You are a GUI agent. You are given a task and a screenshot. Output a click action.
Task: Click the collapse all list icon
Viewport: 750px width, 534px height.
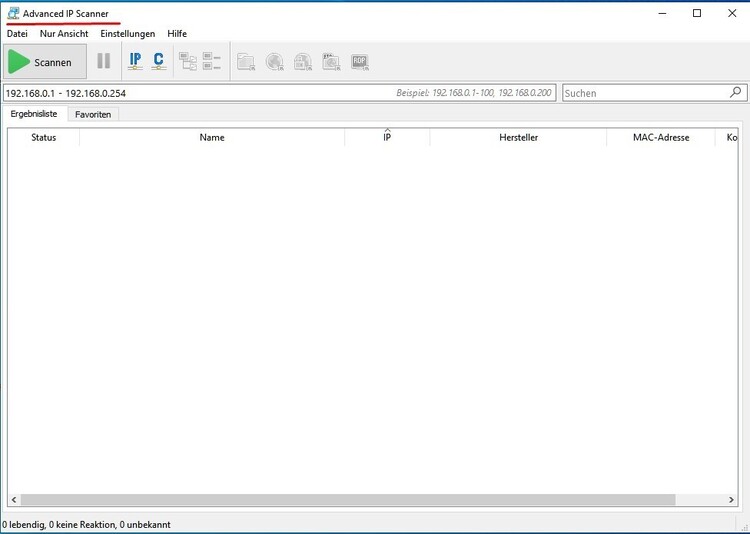pos(211,62)
